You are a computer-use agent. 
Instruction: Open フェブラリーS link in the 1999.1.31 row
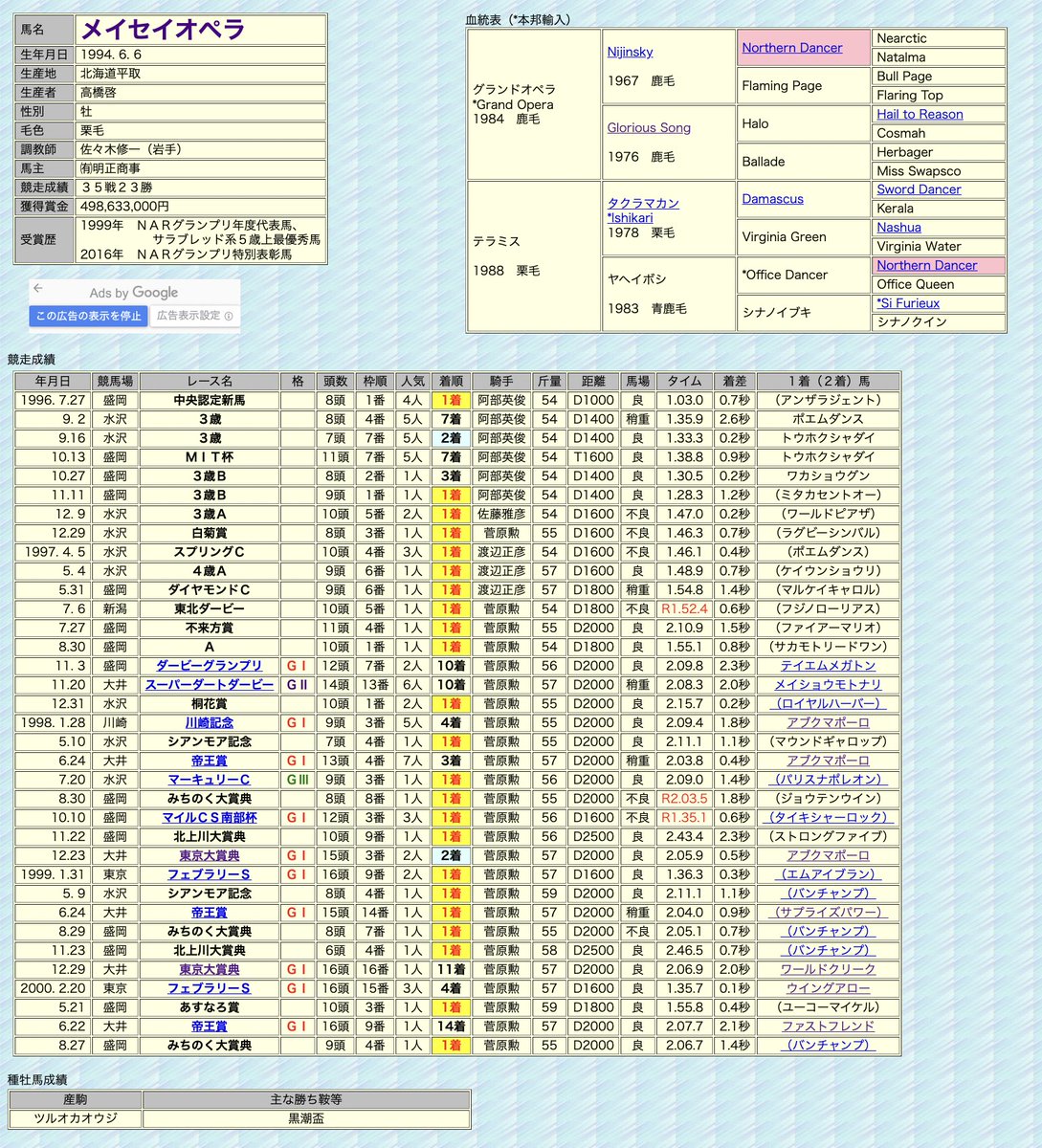pyautogui.click(x=209, y=874)
